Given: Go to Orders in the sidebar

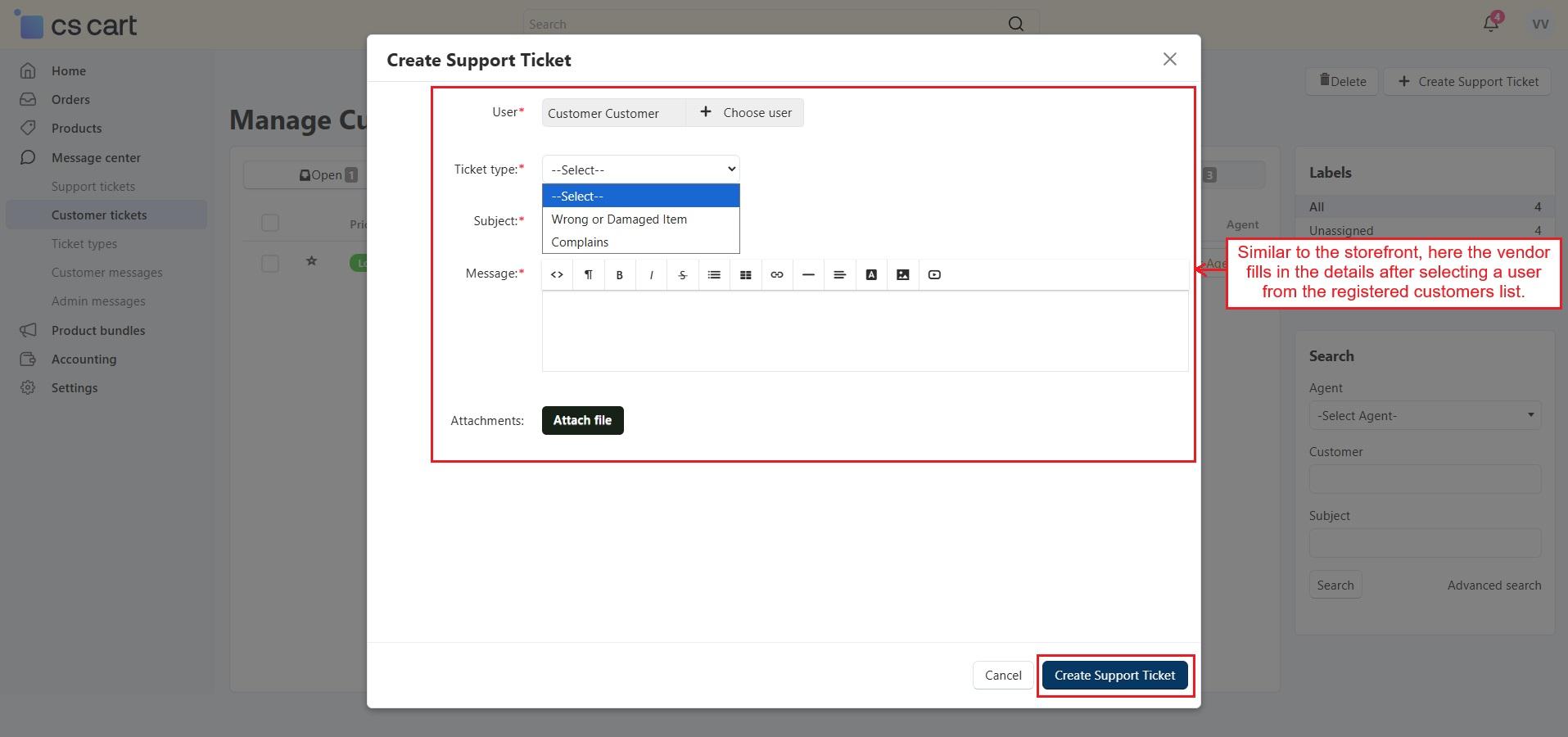Looking at the screenshot, I should click(x=70, y=100).
